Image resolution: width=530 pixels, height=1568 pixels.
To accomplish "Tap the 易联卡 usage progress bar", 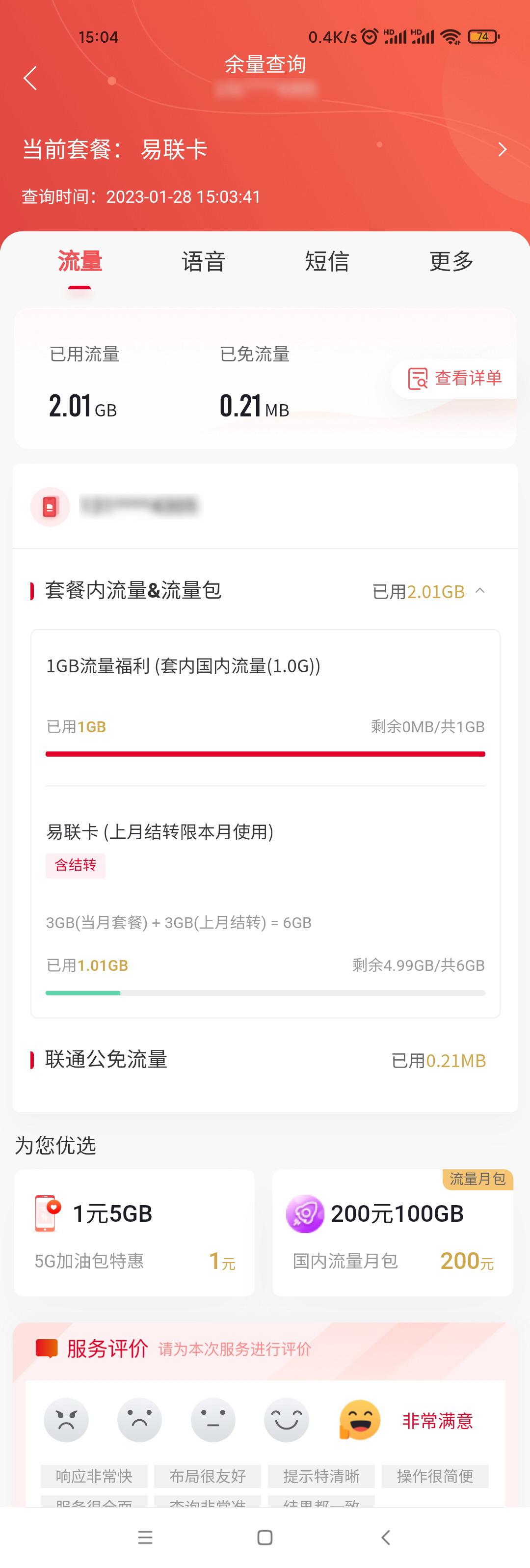I will coord(265,993).
